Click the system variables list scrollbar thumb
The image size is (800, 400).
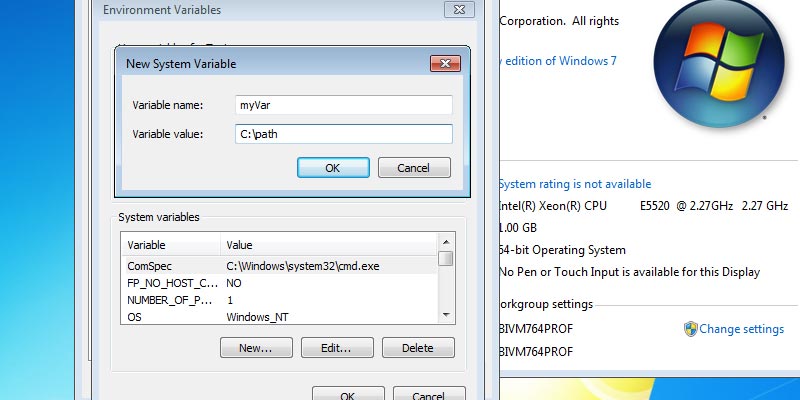446,259
